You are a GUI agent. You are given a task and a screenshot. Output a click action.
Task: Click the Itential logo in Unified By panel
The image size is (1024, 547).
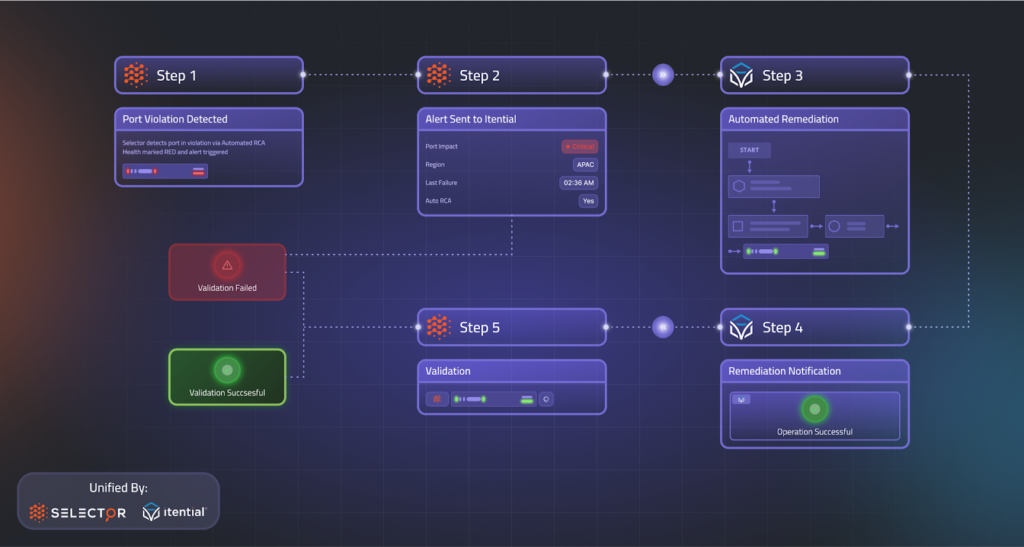174,512
